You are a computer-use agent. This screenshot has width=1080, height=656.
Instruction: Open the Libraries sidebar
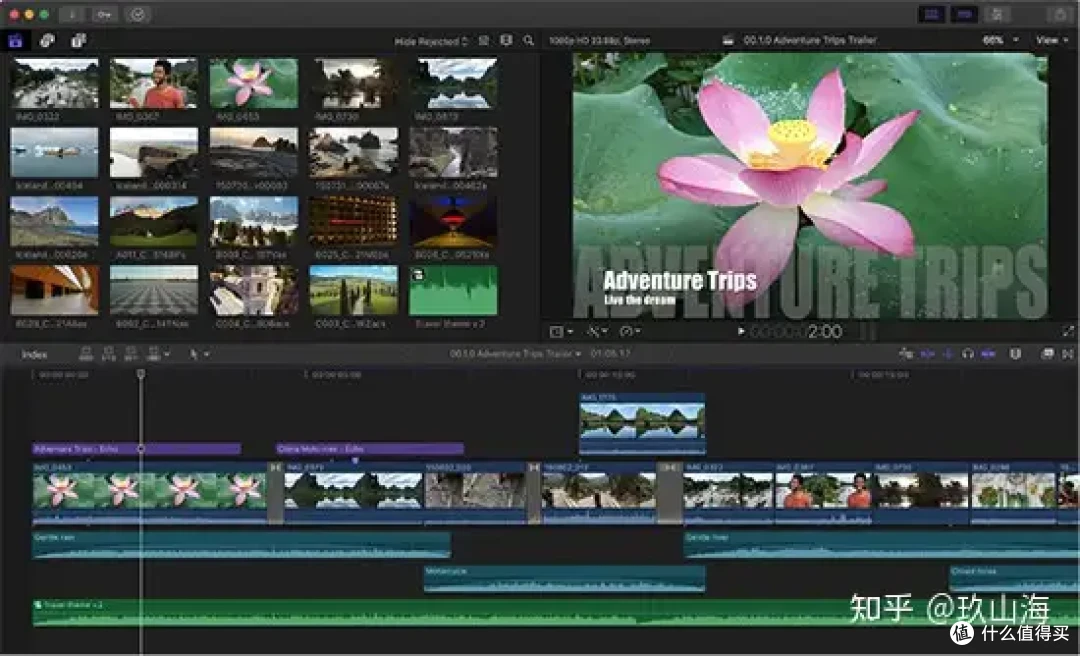tap(15, 41)
